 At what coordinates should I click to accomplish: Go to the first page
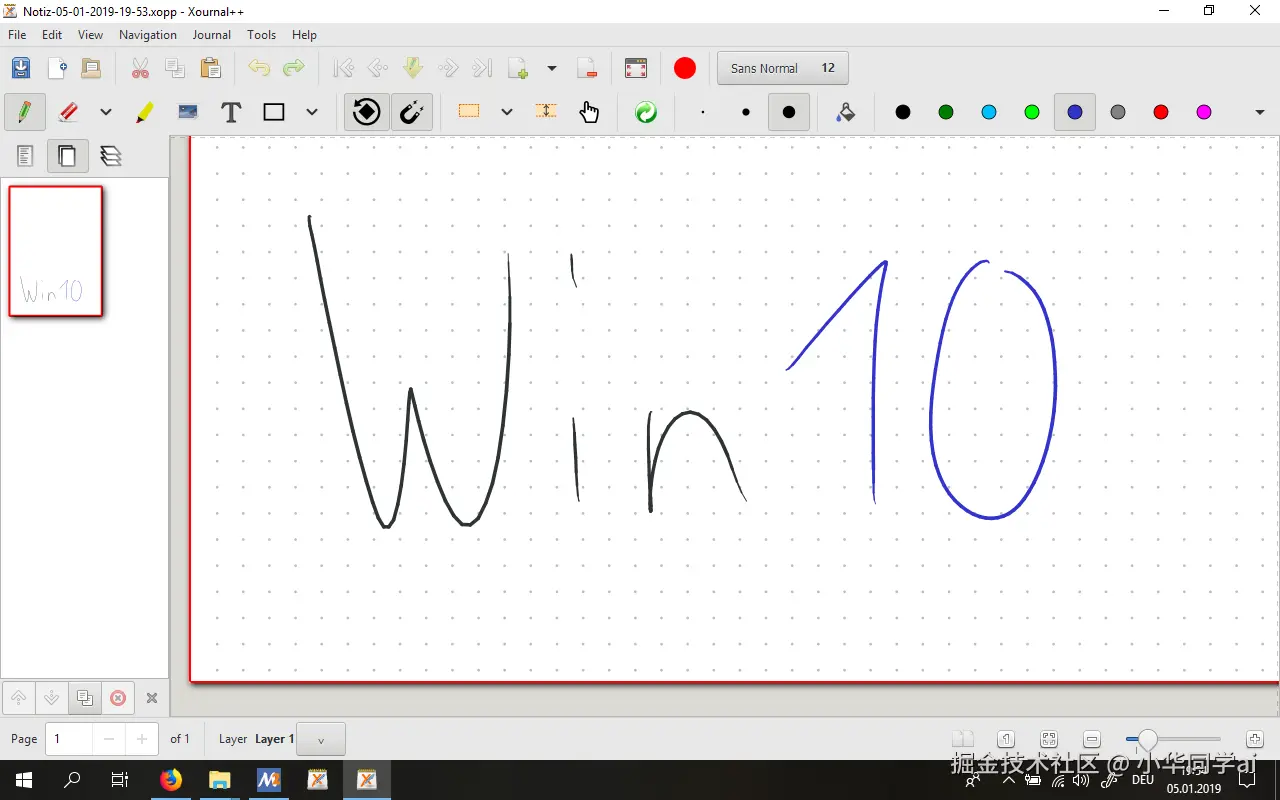click(x=343, y=68)
